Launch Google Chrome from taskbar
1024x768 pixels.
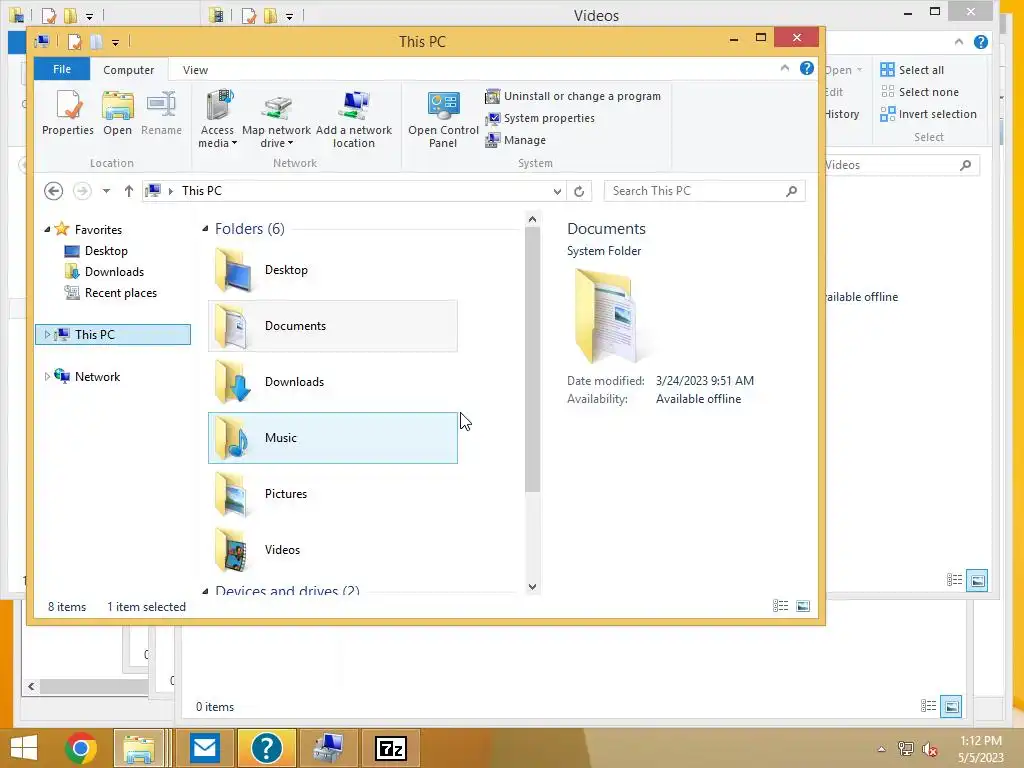pyautogui.click(x=81, y=748)
